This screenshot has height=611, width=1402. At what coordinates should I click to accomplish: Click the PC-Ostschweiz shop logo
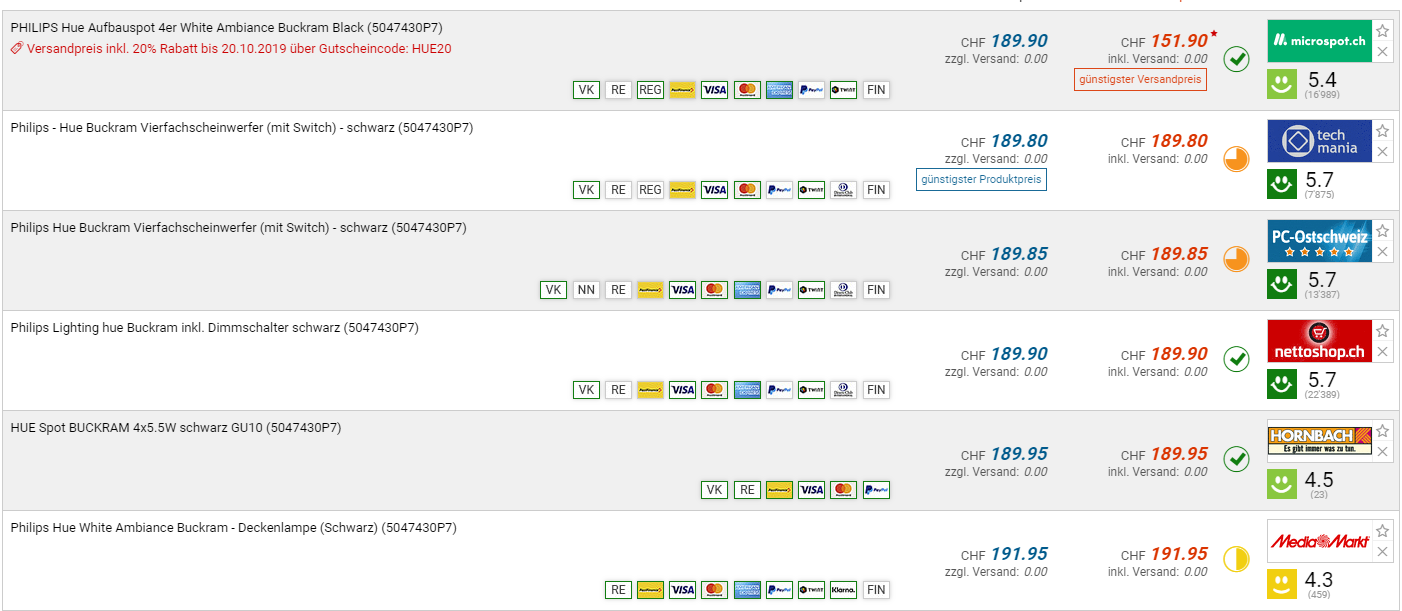point(1319,241)
